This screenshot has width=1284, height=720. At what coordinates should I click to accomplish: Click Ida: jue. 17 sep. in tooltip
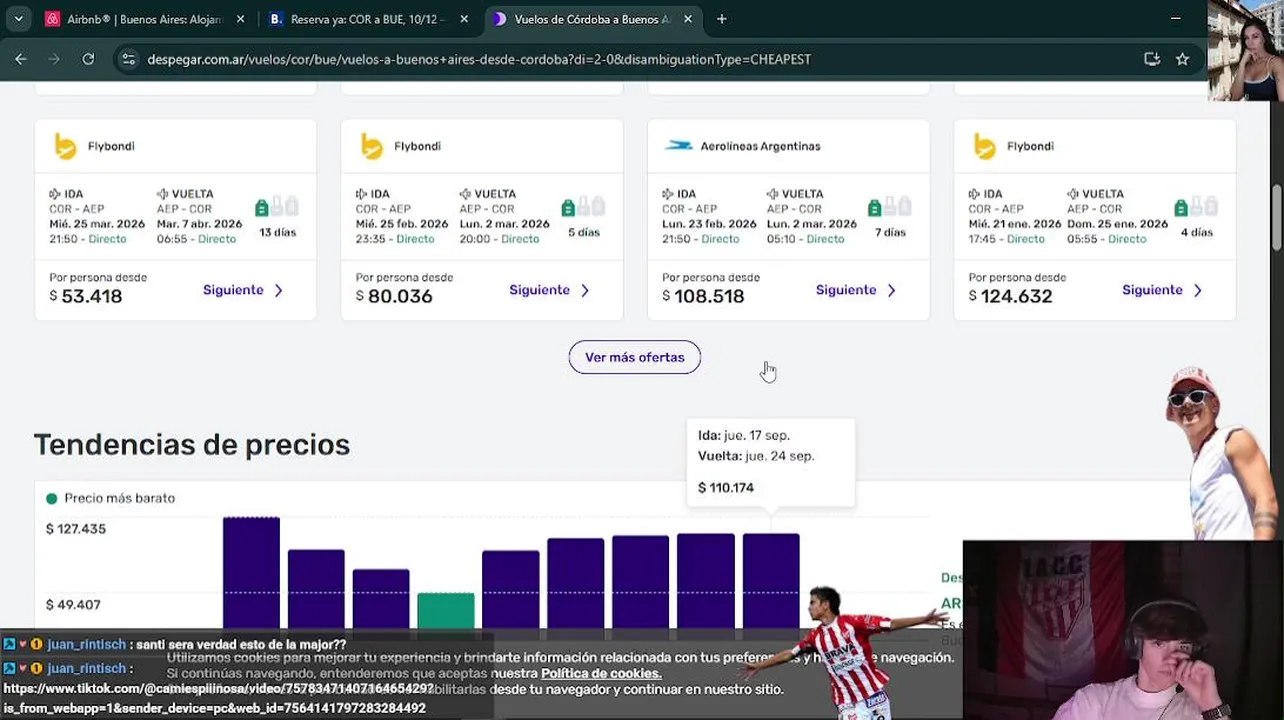coord(744,436)
